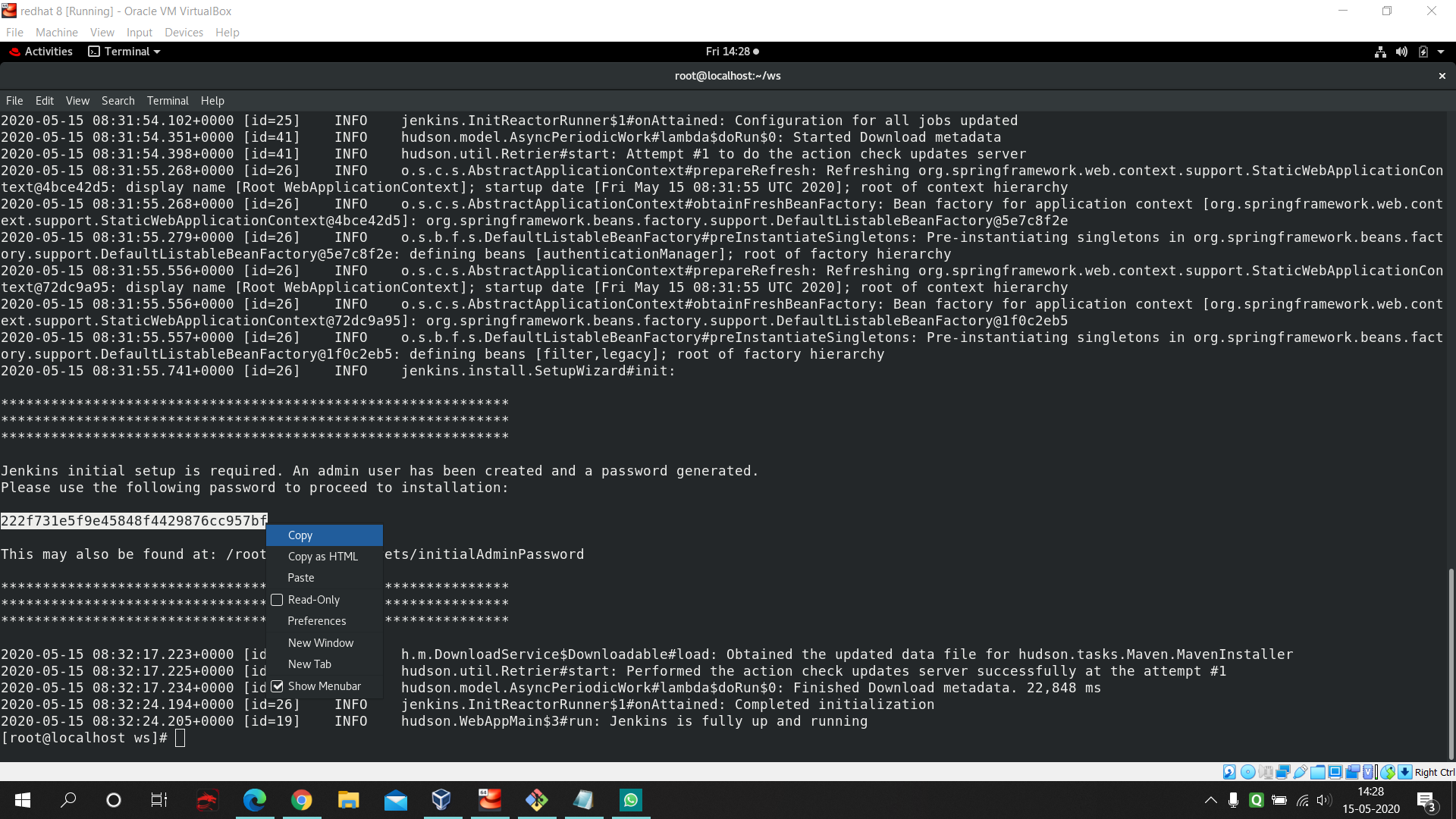This screenshot has height=819, width=1456.
Task: Click the display settings indicator in VirtualBox status bar
Action: point(1335,772)
